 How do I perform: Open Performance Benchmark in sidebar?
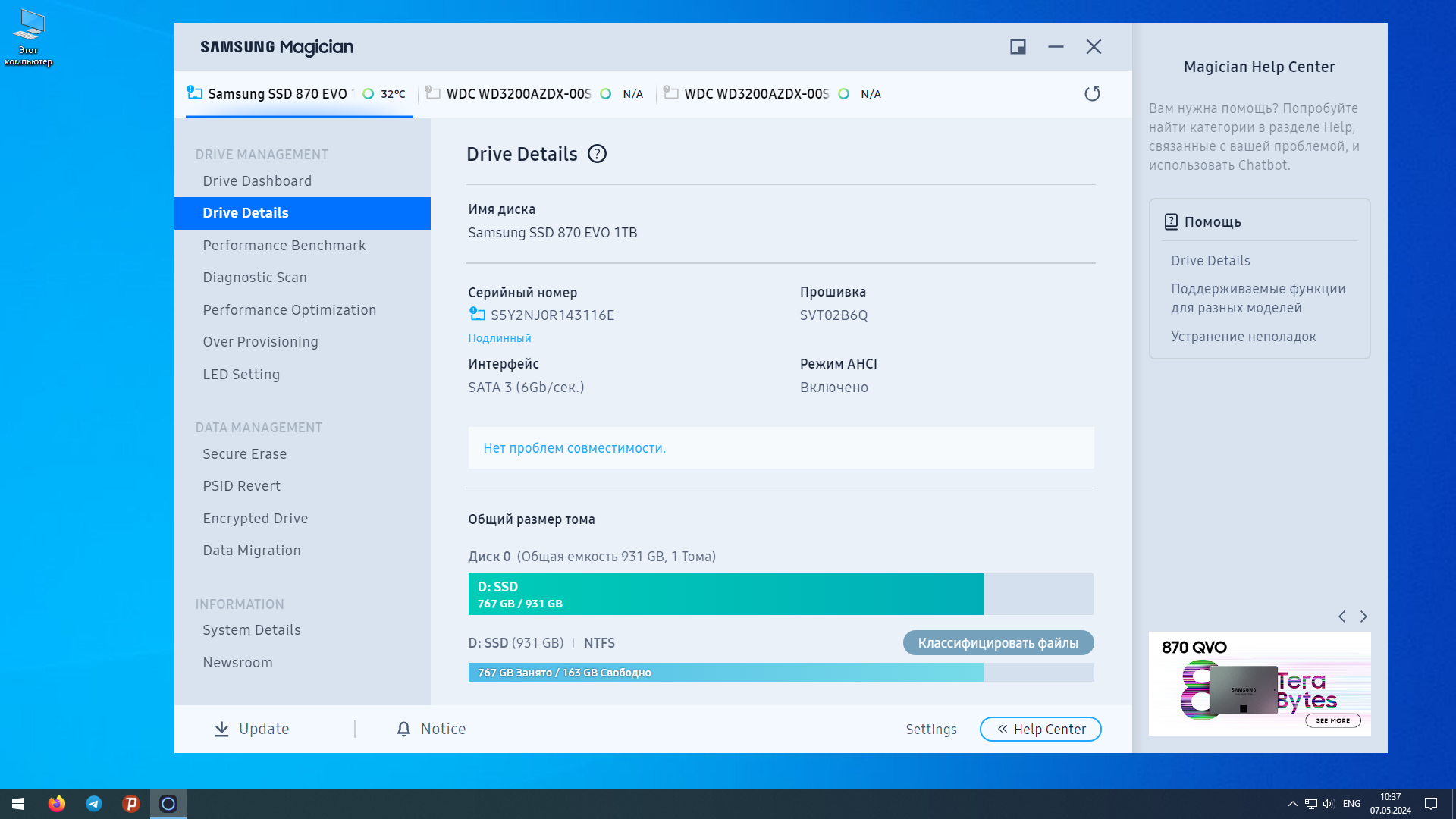pos(284,246)
